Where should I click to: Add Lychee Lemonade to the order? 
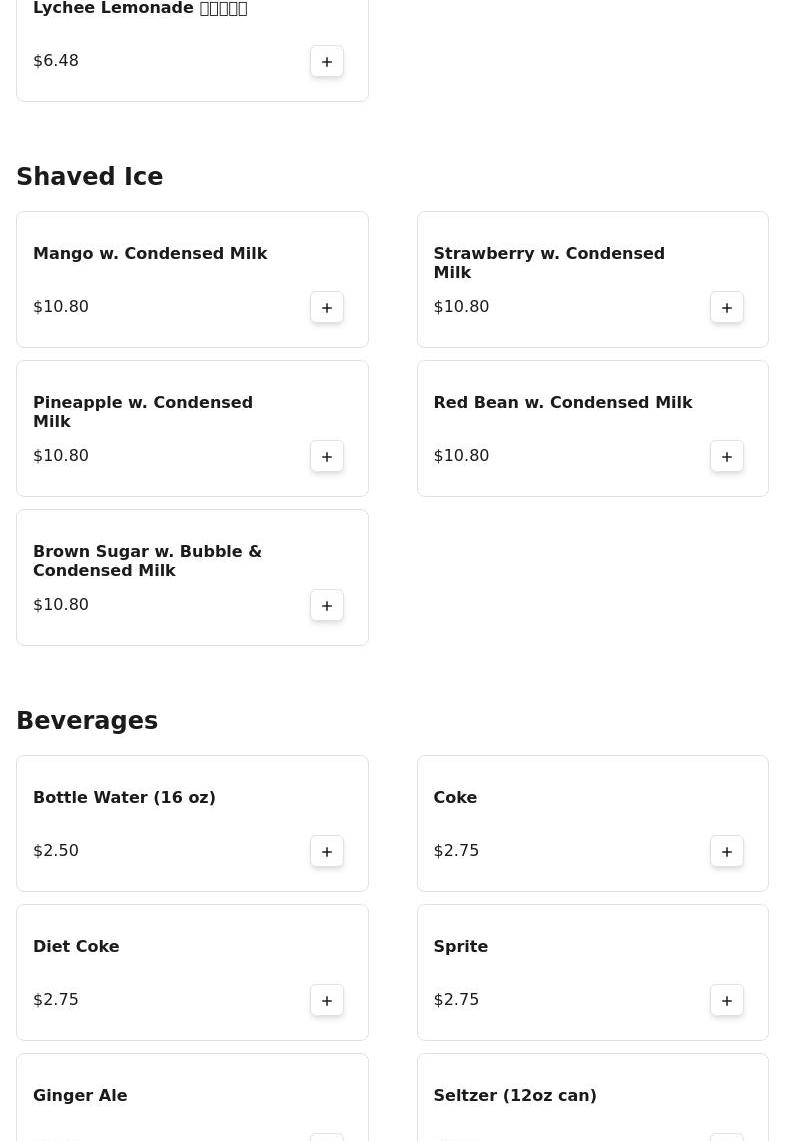327,62
